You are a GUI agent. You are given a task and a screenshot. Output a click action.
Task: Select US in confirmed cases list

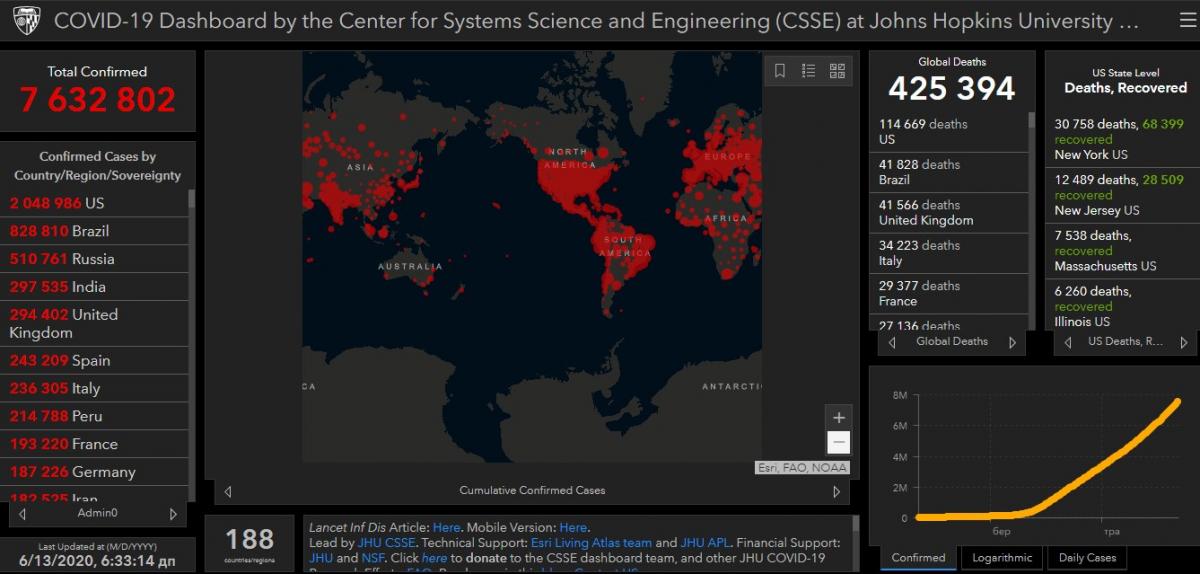94,203
